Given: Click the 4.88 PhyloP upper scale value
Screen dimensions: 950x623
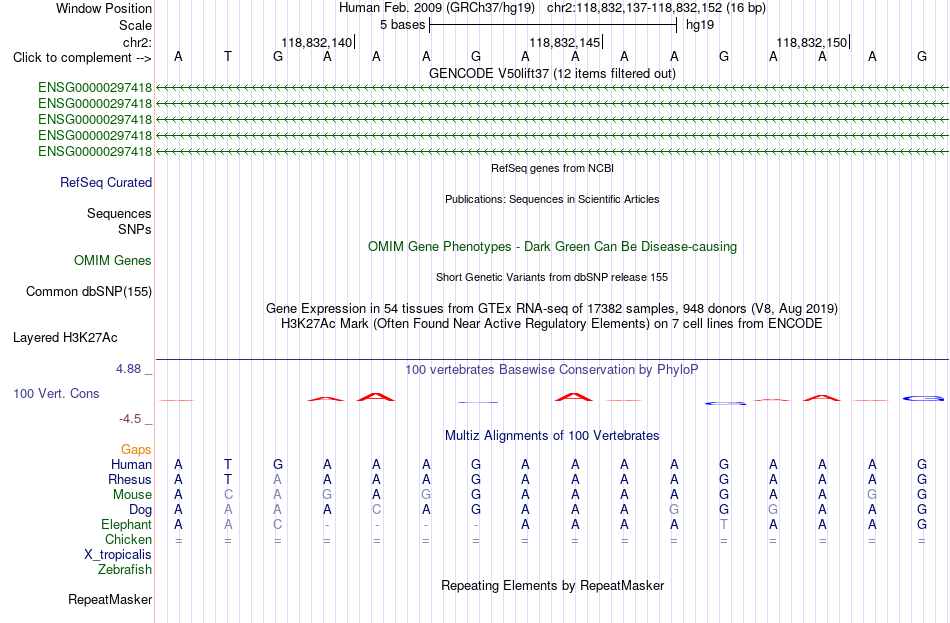Looking at the screenshot, I should pos(128,368).
